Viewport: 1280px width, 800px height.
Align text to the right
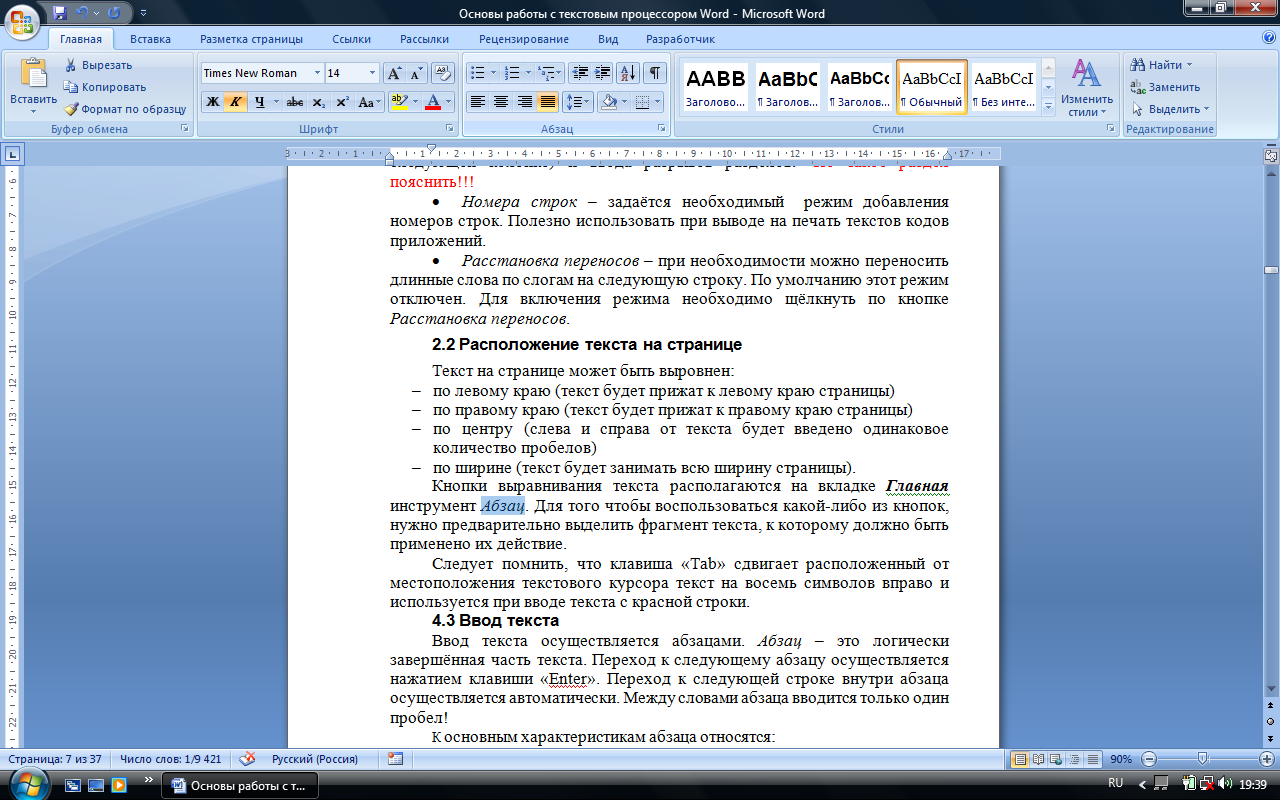coord(524,102)
